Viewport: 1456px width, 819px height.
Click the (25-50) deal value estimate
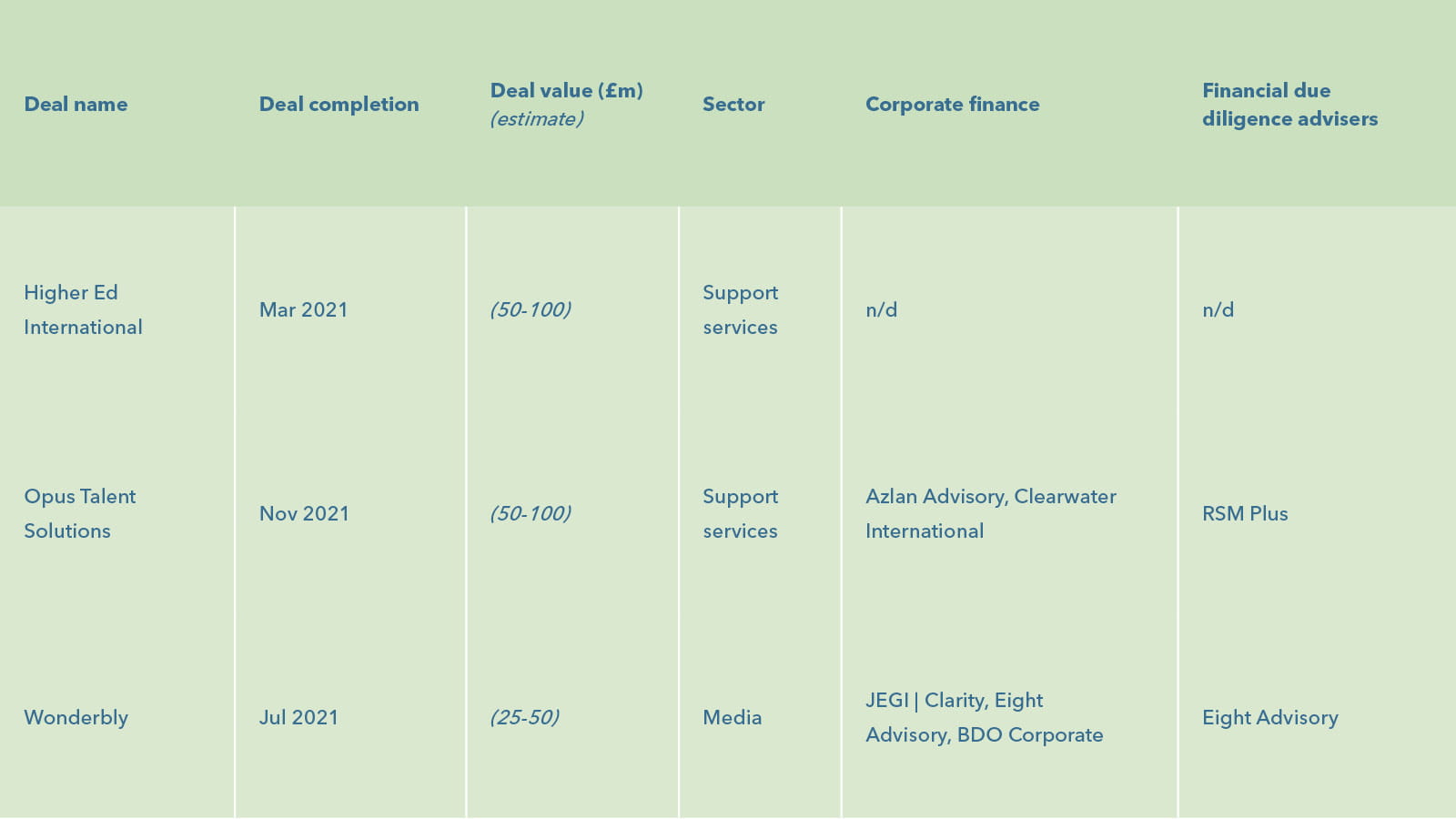524,718
